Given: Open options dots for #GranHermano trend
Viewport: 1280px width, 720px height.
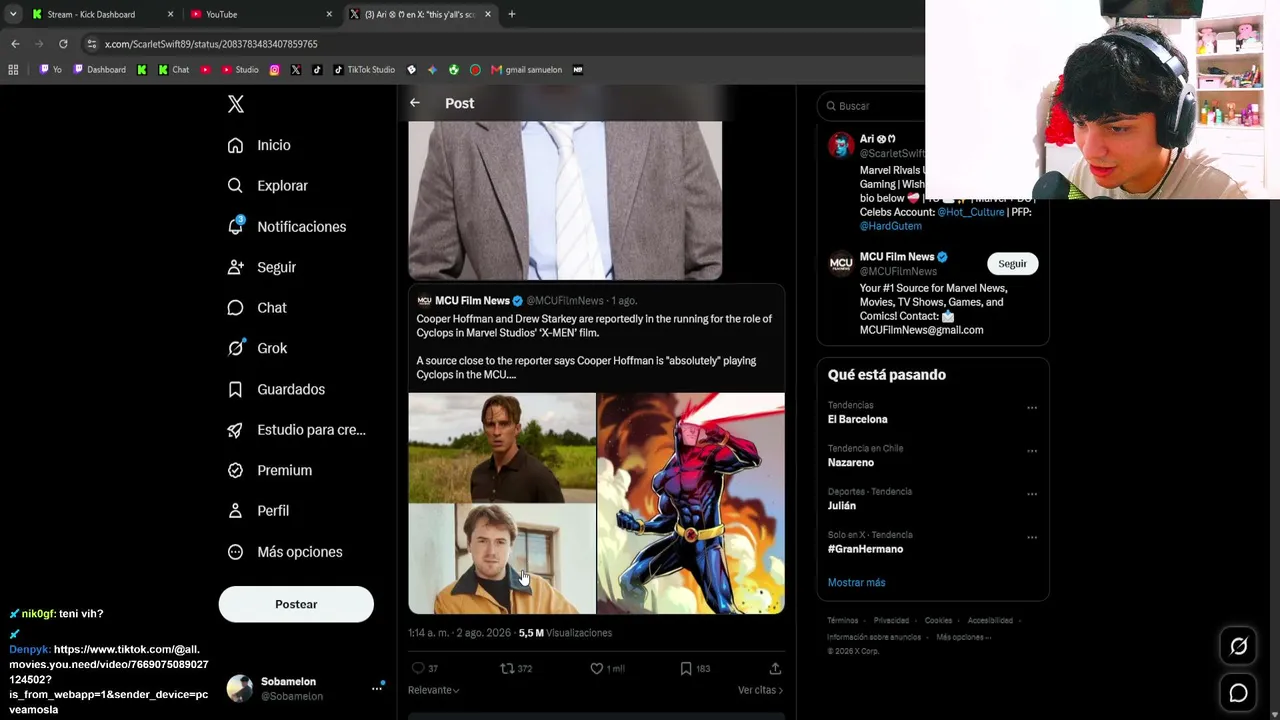Looking at the screenshot, I should [x=1032, y=537].
